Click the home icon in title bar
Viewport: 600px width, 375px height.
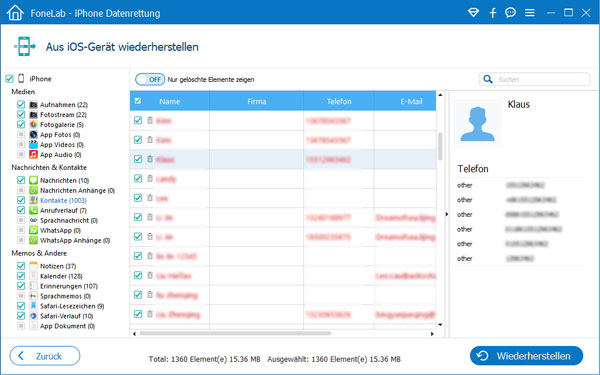click(x=15, y=13)
